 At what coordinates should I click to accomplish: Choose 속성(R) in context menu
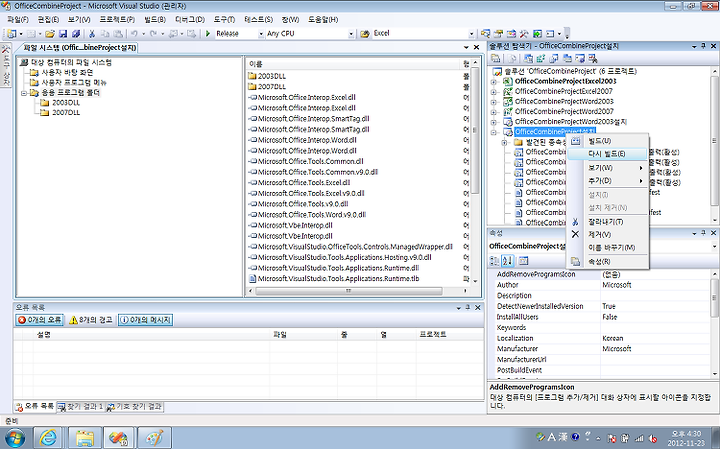(x=607, y=262)
